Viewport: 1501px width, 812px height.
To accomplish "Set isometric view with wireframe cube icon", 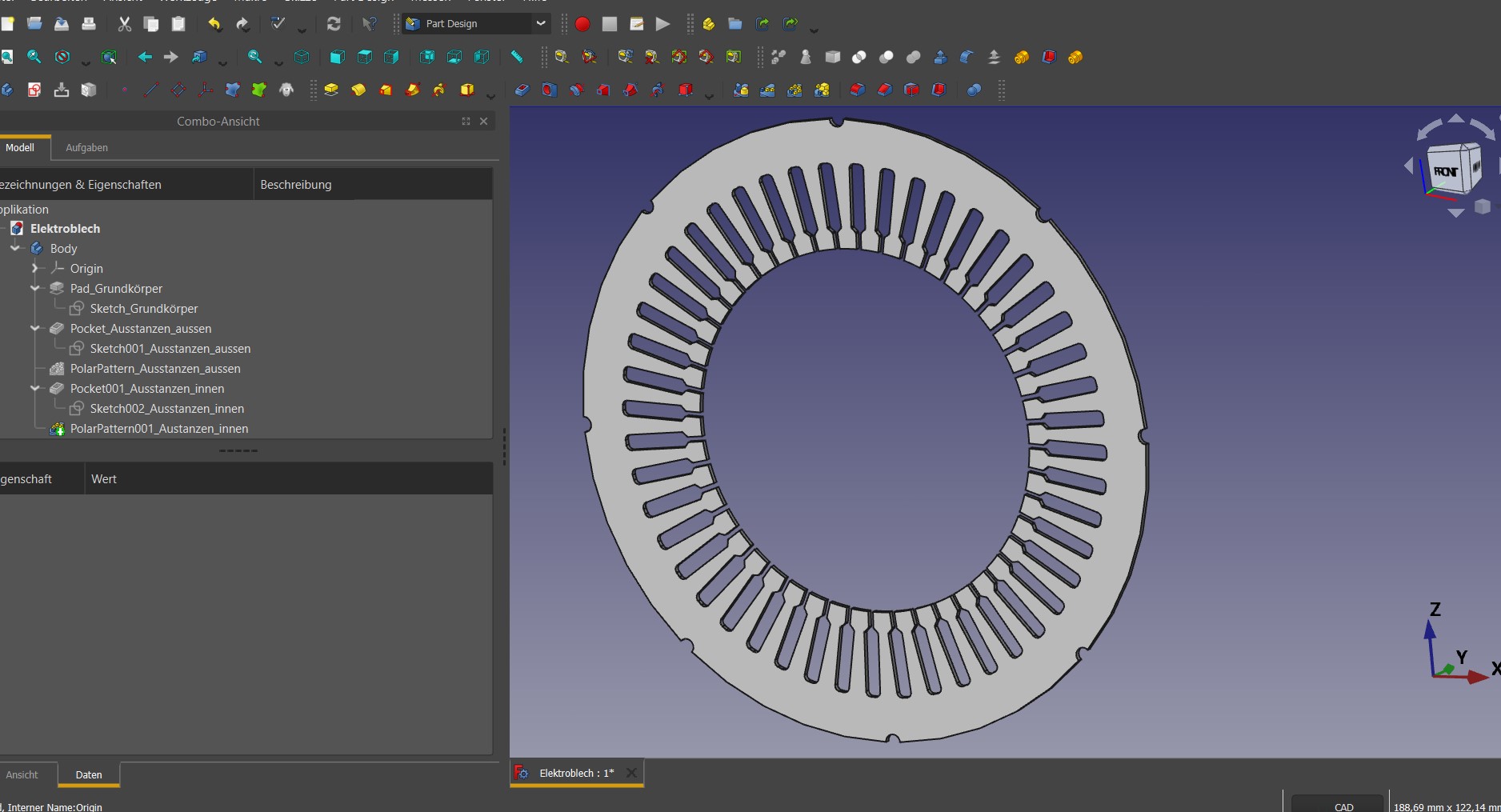I will tap(302, 57).
